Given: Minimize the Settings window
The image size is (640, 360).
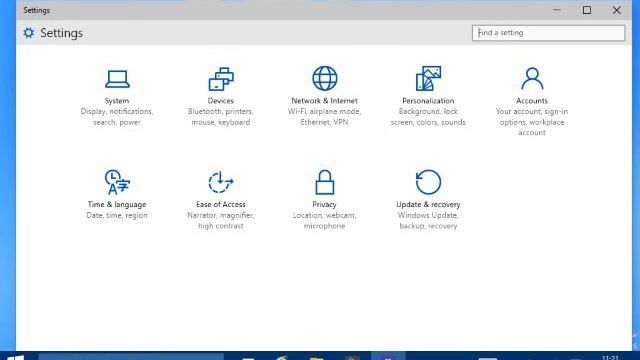Looking at the screenshot, I should 557,10.
